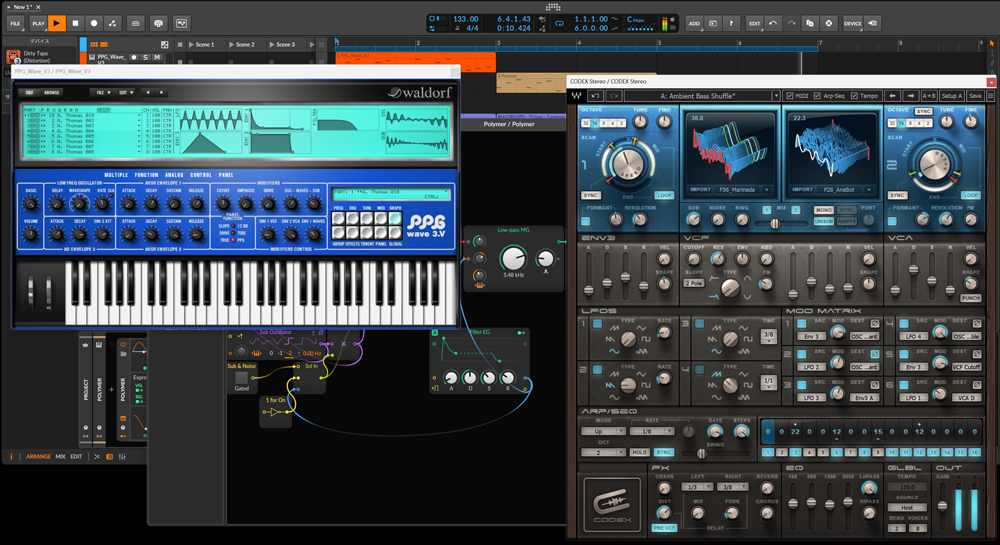Toggle PRE VCF button in FX section
Image resolution: width=1000 pixels, height=545 pixels.
pyautogui.click(x=664, y=528)
